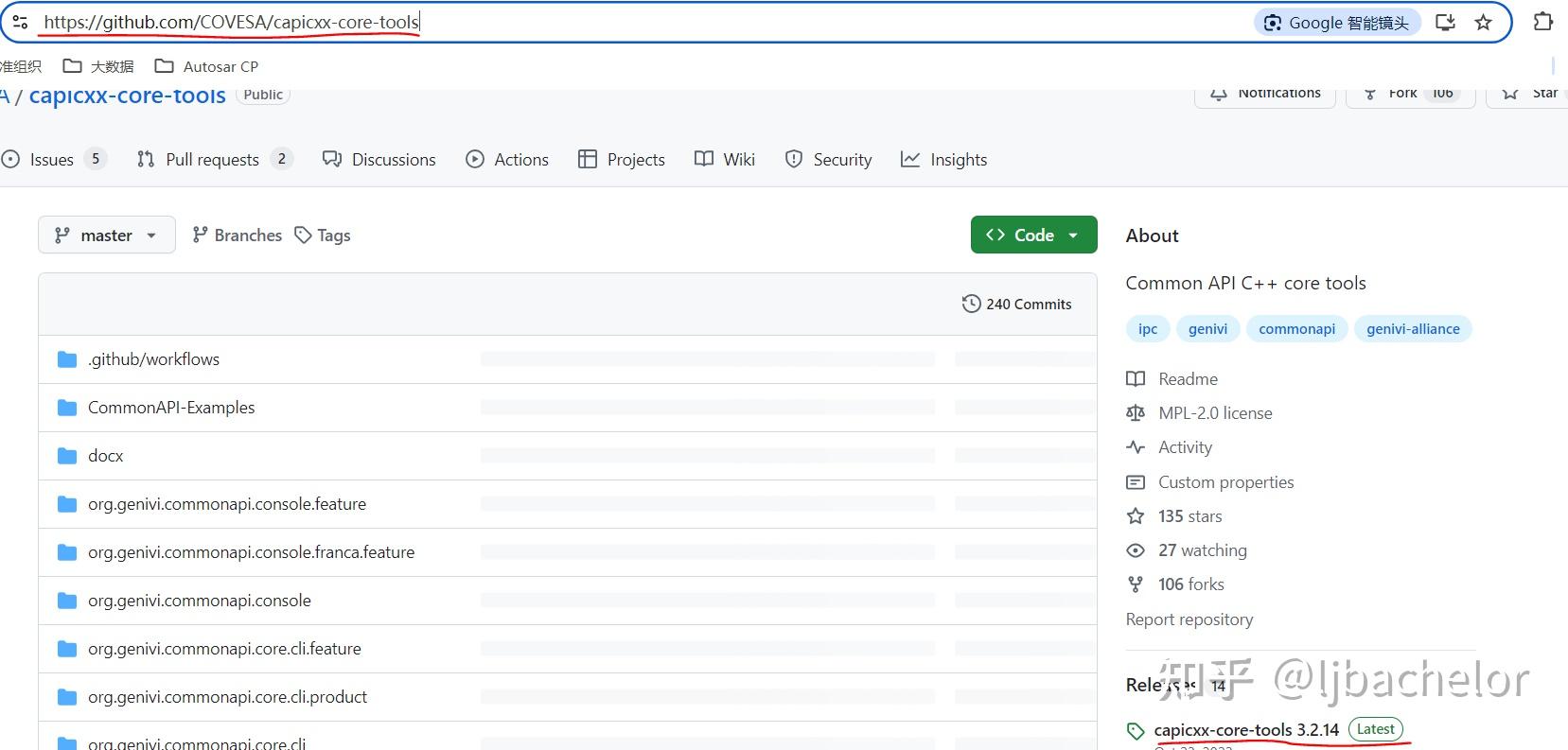Click the star icon beside 135 stars
The height and width of the screenshot is (750, 1568).
tap(1136, 516)
